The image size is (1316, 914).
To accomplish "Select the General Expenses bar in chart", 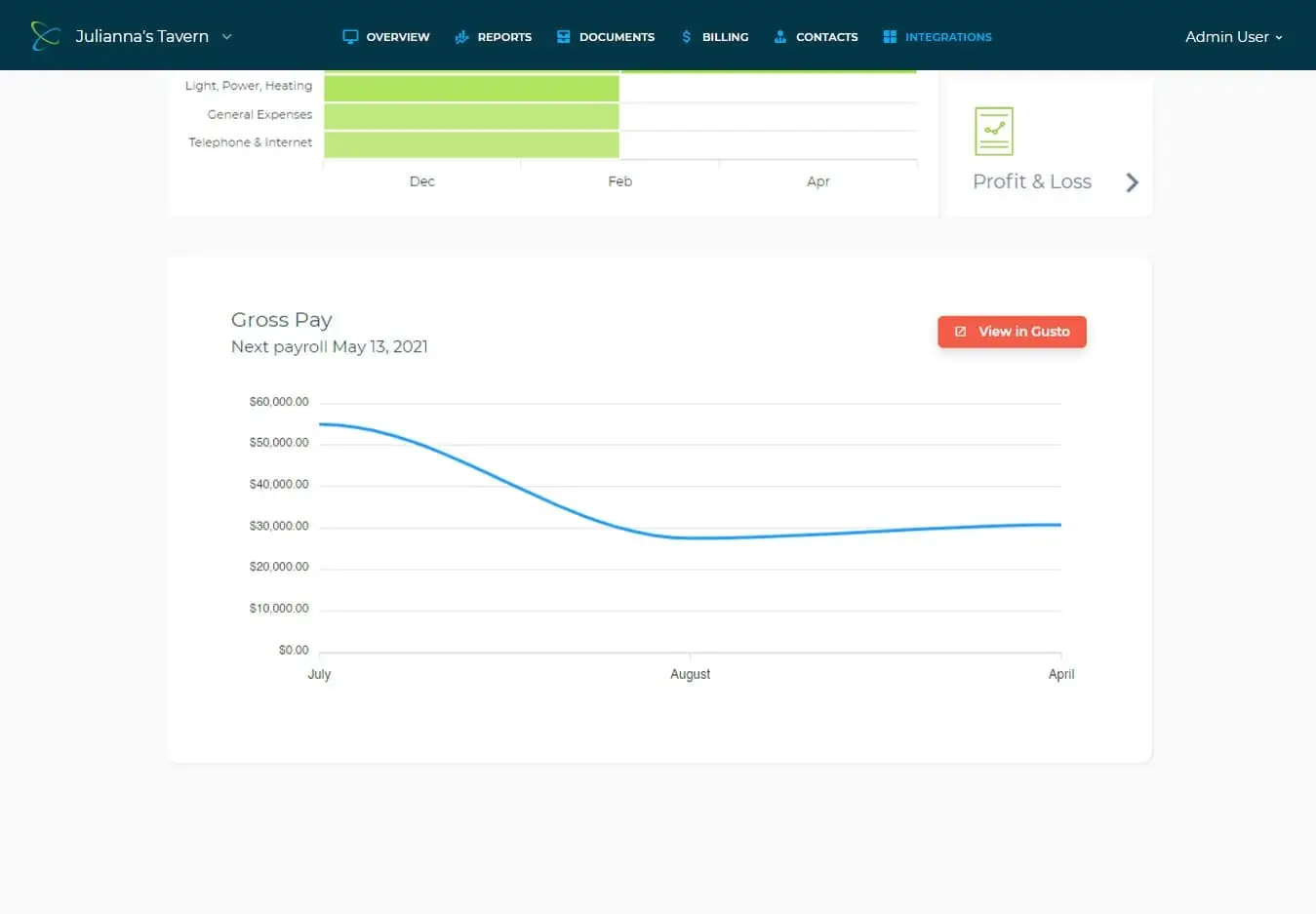I will [x=471, y=116].
